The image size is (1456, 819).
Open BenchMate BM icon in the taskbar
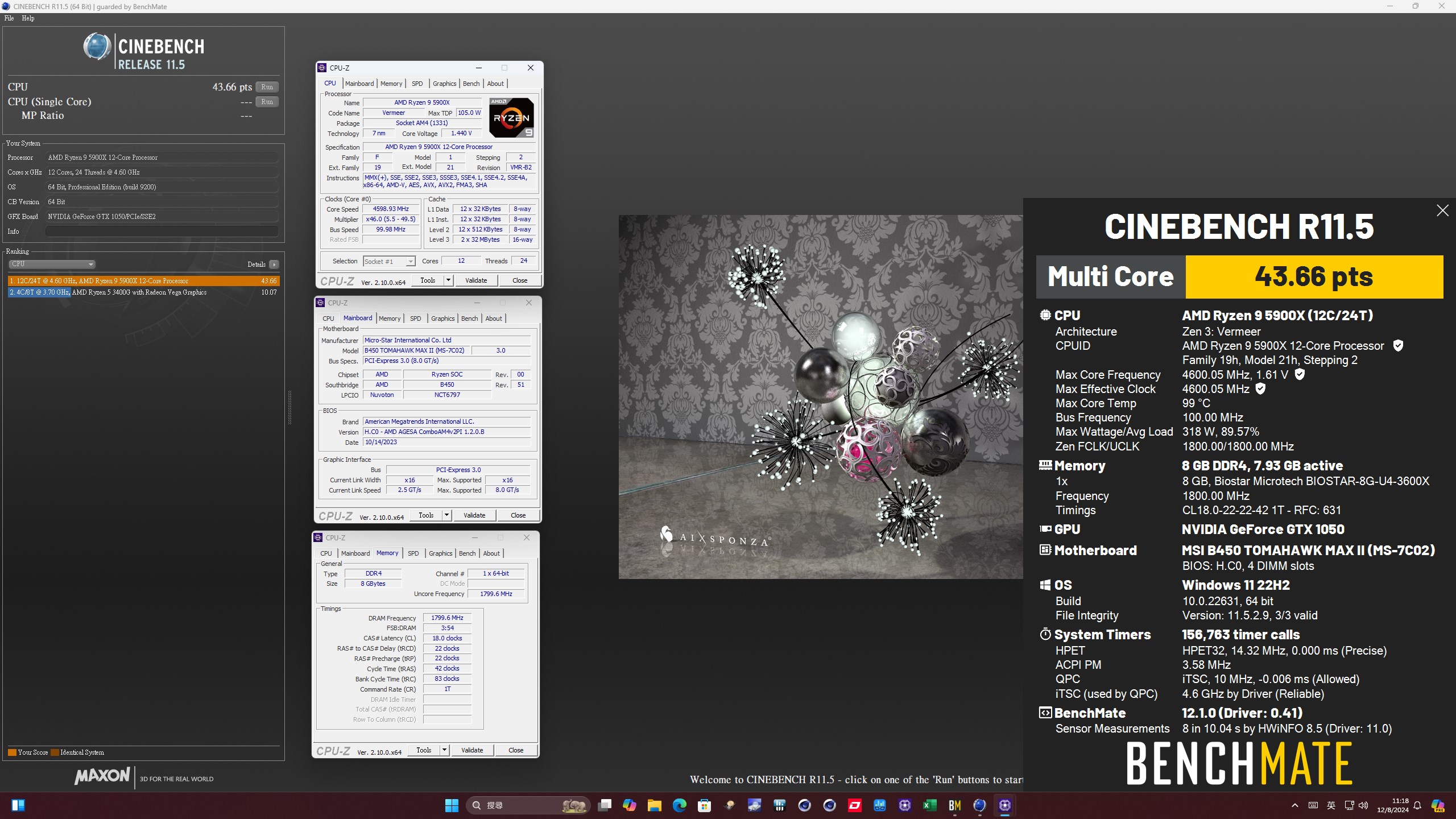click(955, 805)
